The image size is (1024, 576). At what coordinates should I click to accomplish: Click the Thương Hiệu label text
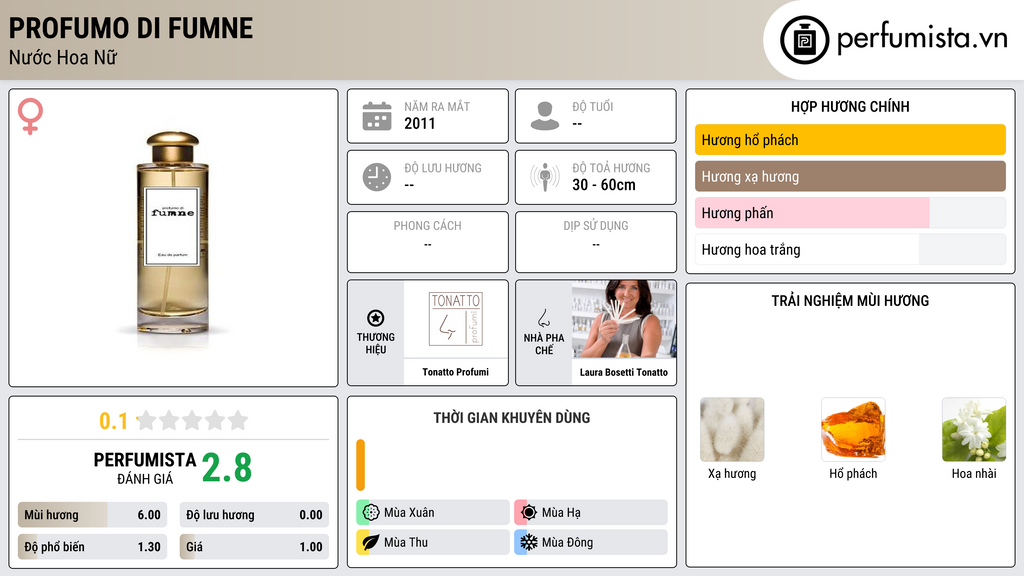376,344
